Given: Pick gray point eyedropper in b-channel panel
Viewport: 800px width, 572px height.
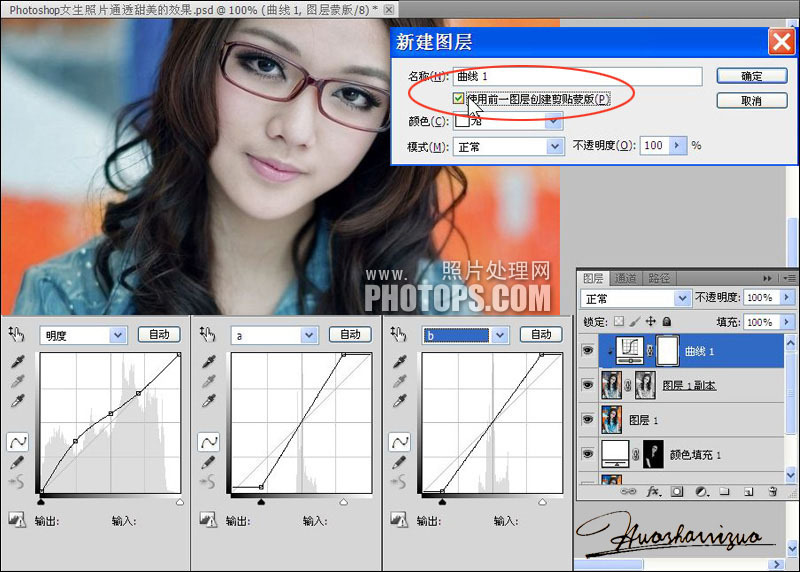Looking at the screenshot, I should pos(399,381).
